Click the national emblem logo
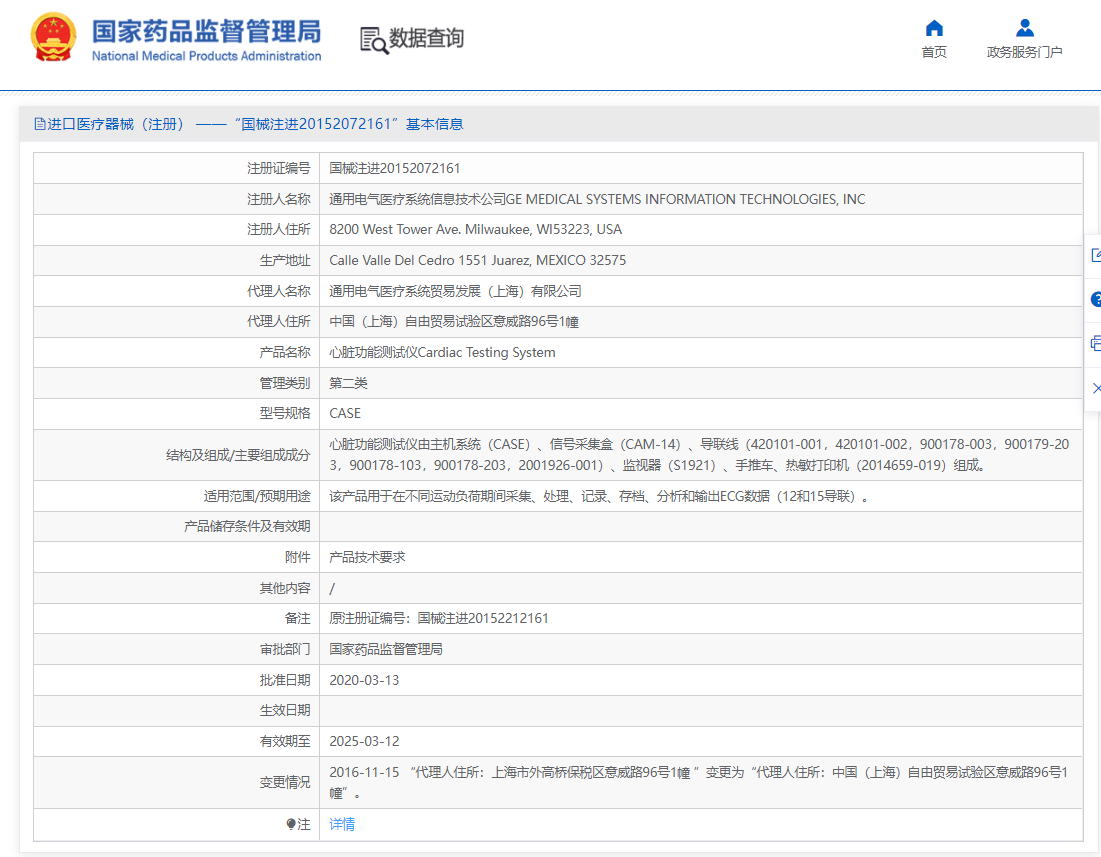Viewport: 1101px width, 857px height. coord(53,37)
